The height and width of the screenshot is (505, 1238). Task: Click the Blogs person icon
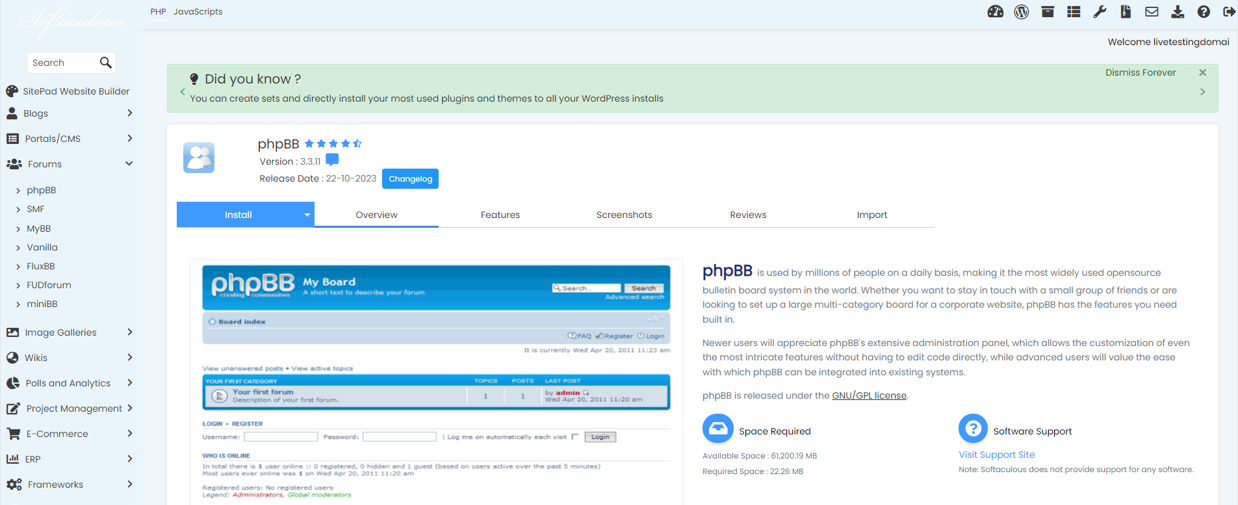(x=12, y=113)
